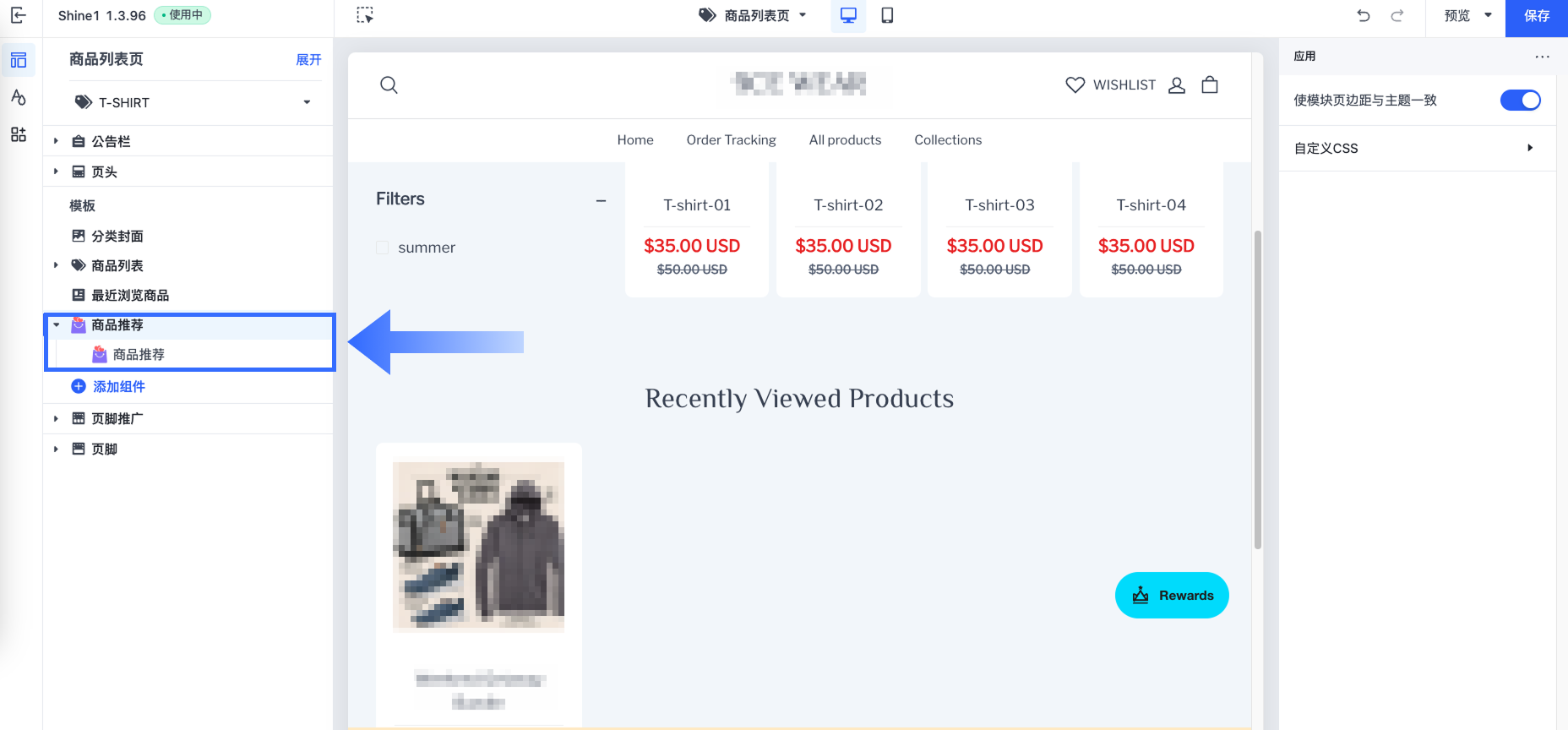Expand the 页脚推广 tree arrow
The width and height of the screenshot is (1568, 730).
(56, 418)
